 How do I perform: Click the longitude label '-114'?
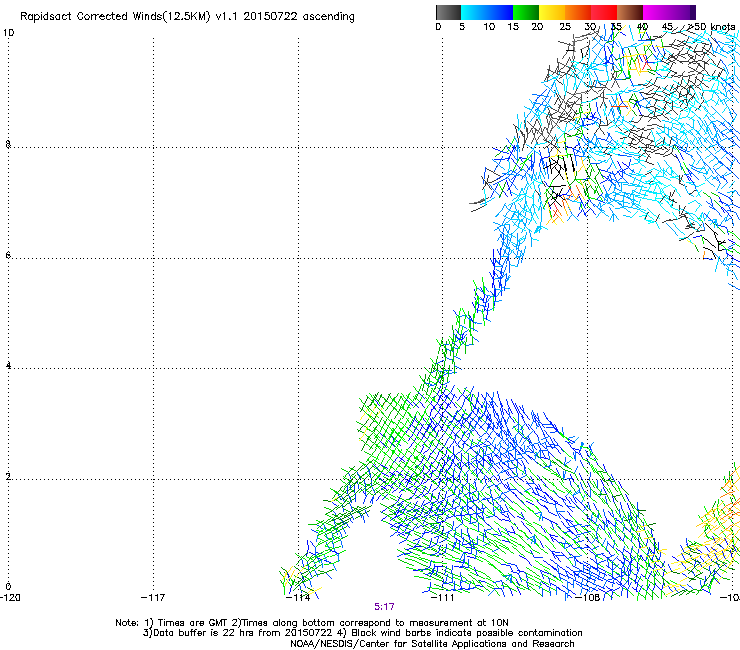(298, 598)
